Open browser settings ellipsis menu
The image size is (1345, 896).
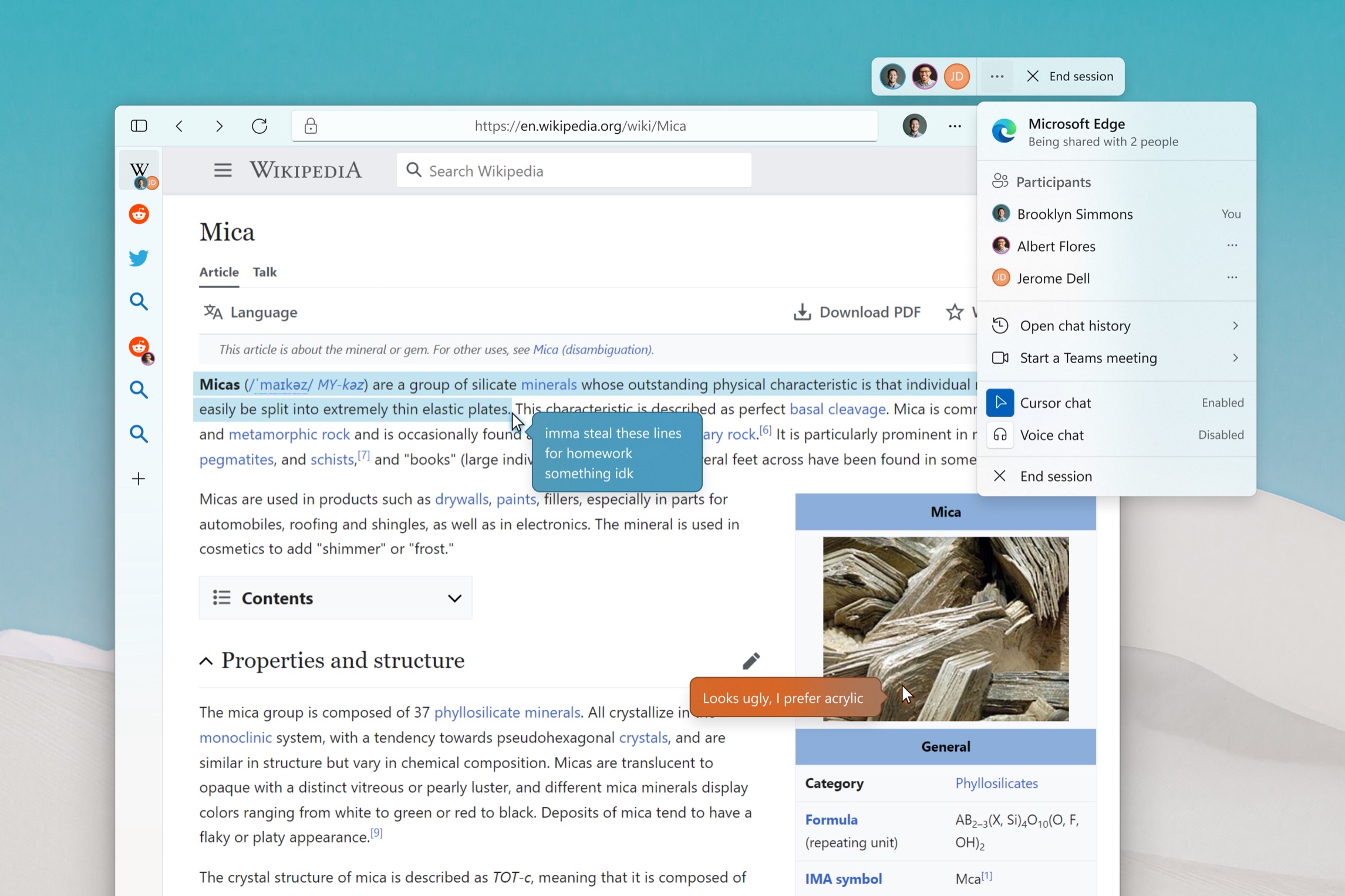(955, 126)
